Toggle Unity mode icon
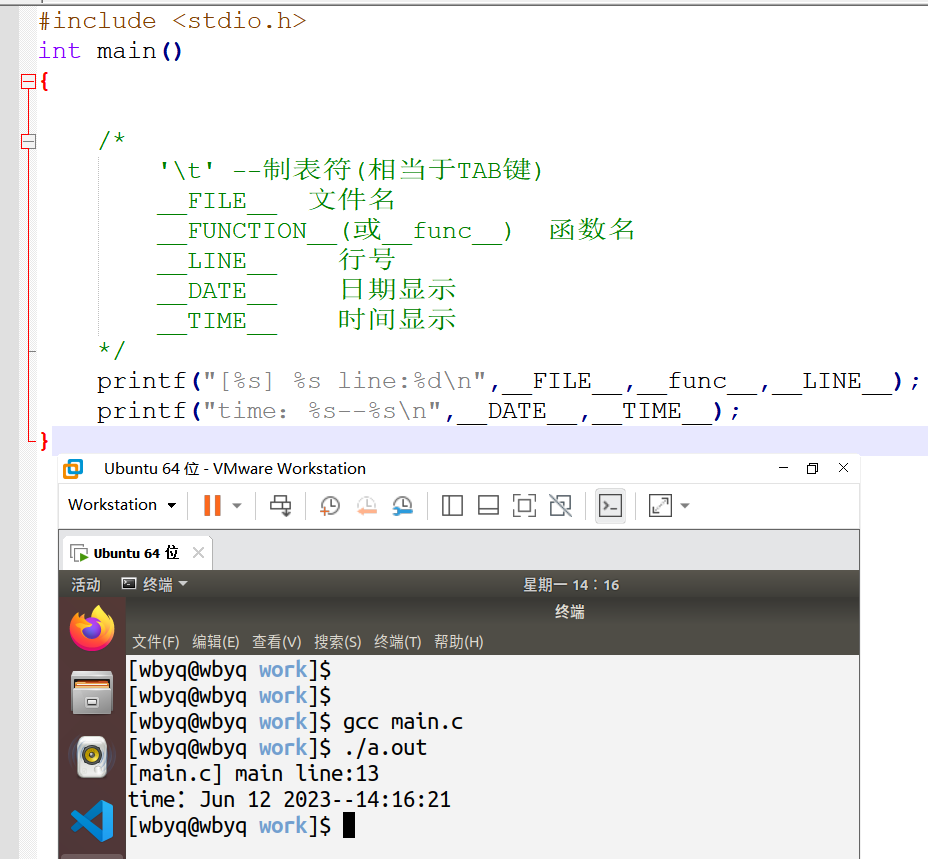The image size is (928, 859). (x=560, y=506)
